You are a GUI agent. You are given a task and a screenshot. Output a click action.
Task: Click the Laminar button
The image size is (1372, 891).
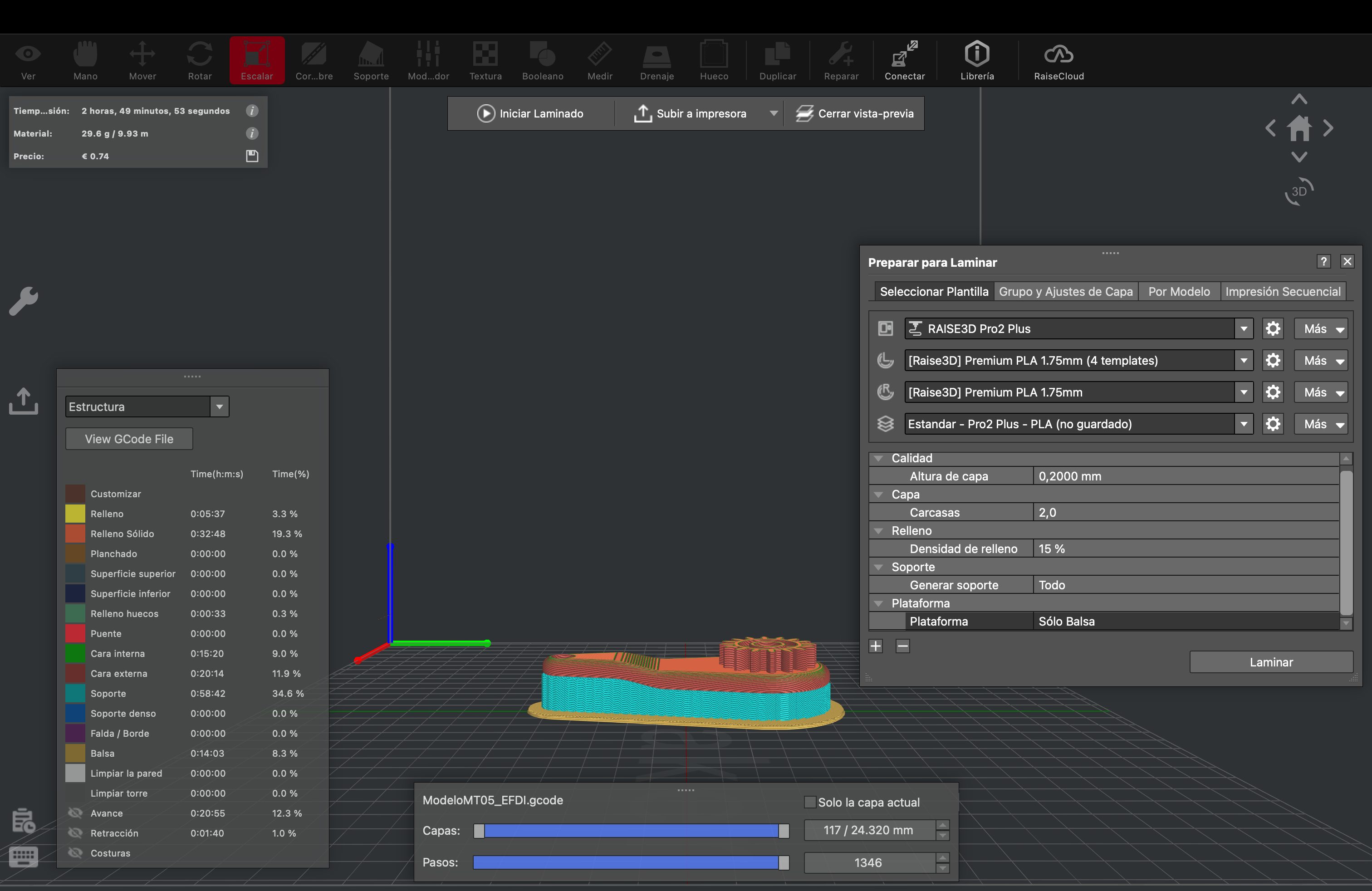pos(1270,661)
